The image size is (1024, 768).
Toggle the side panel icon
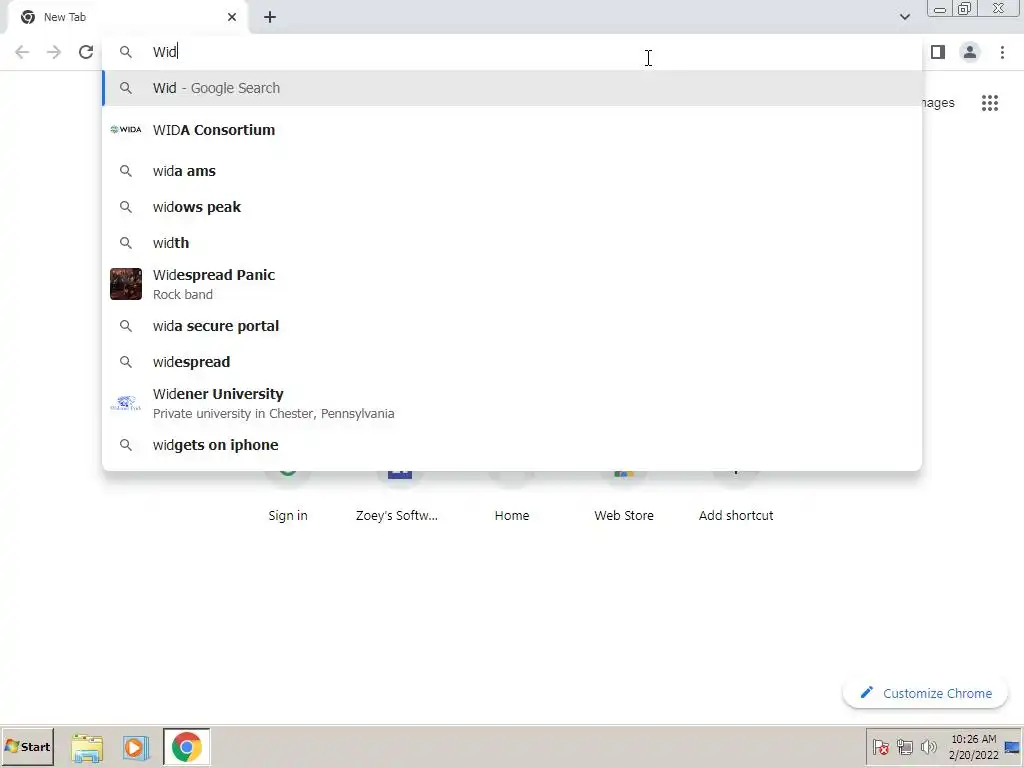tap(938, 52)
